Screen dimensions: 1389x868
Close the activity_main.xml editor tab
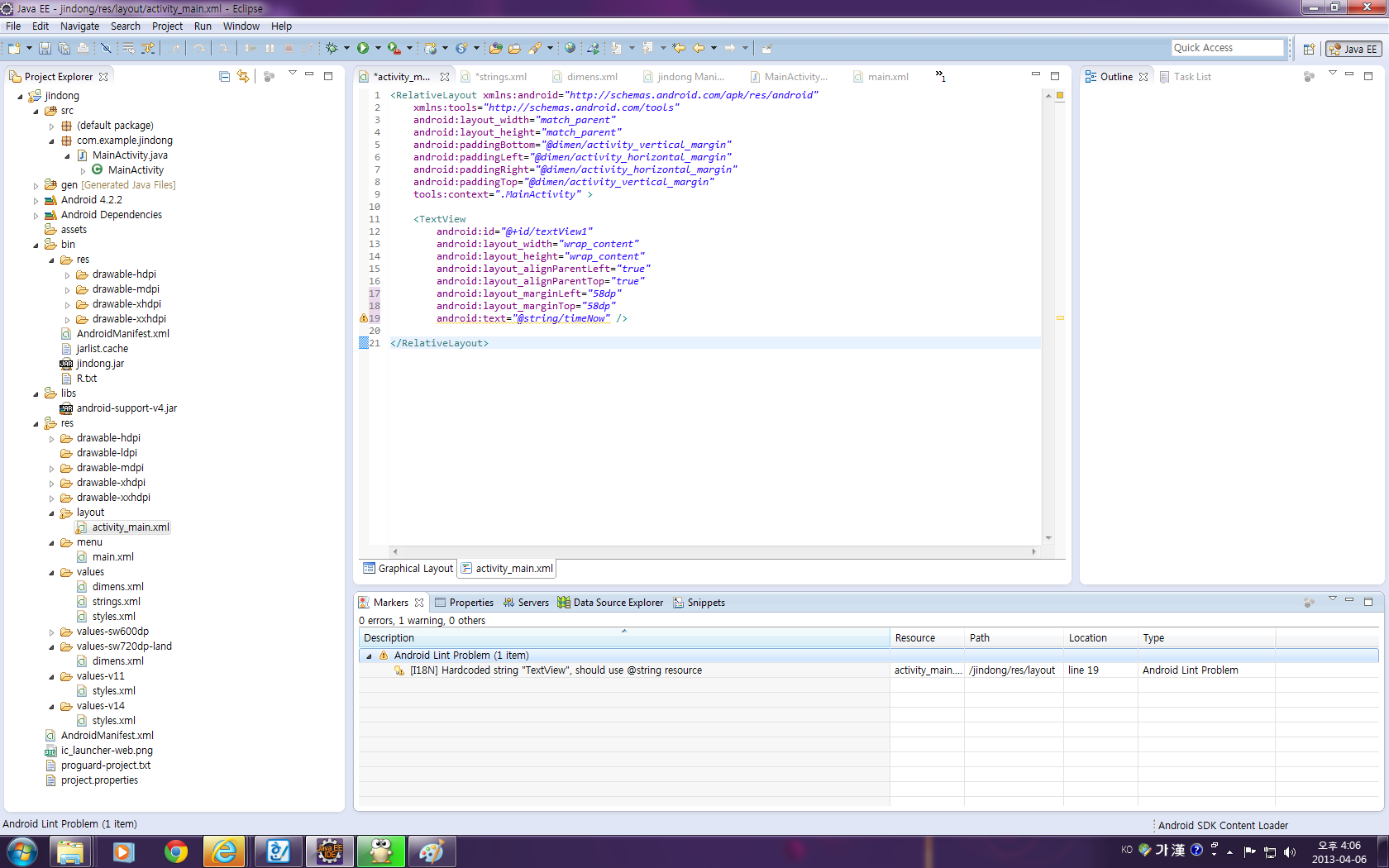(x=445, y=77)
